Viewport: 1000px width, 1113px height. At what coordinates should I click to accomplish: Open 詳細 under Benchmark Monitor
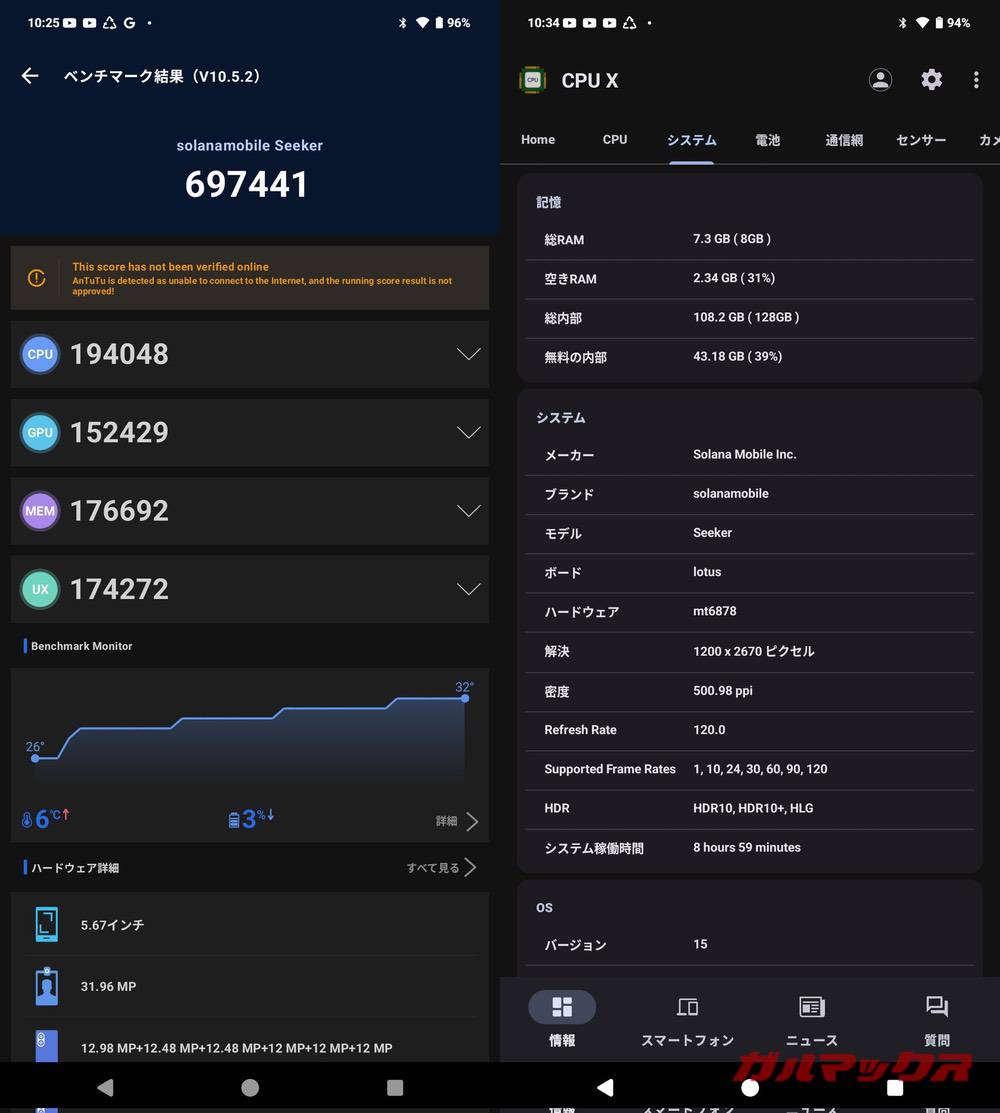click(457, 821)
